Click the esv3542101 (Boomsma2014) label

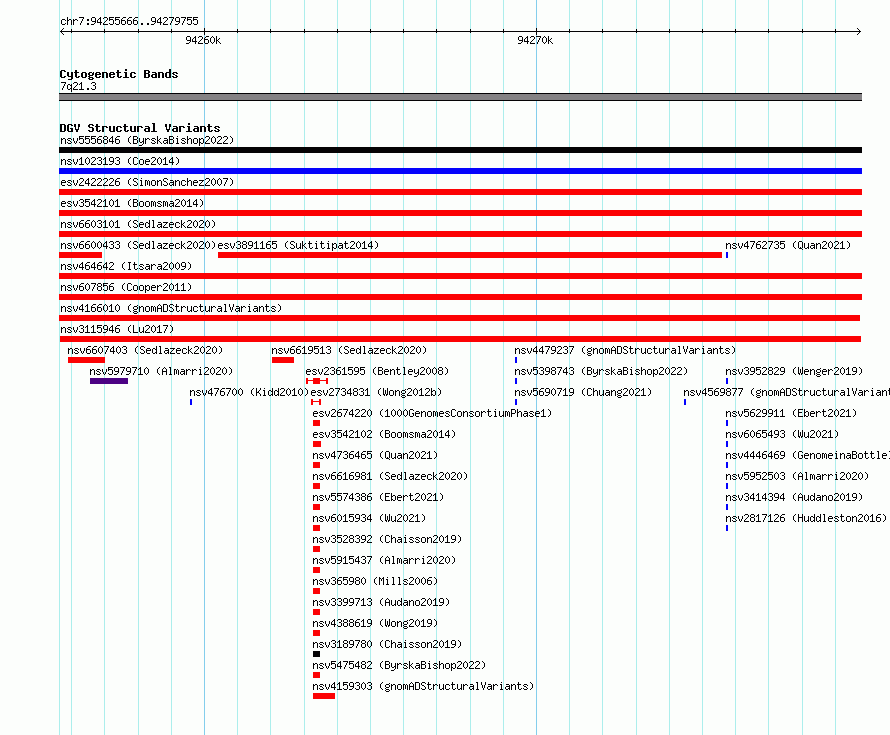tap(132, 203)
